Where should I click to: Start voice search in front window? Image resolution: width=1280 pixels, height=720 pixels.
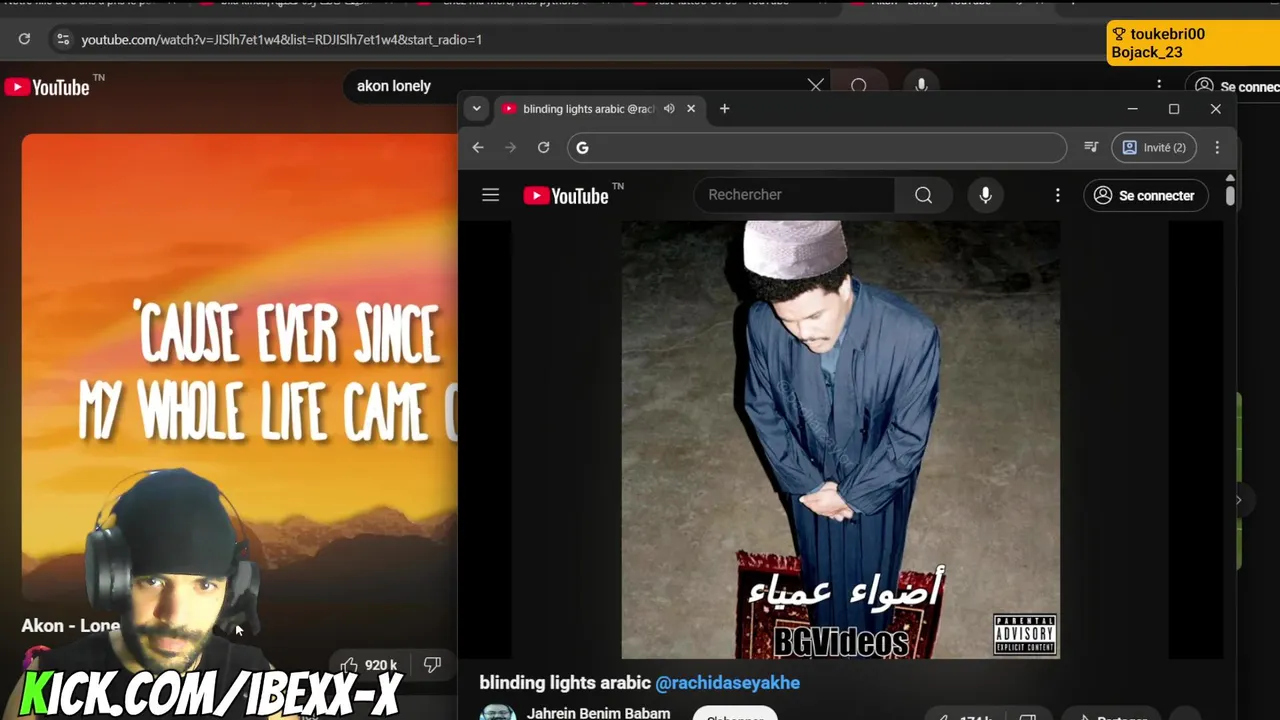click(x=985, y=195)
